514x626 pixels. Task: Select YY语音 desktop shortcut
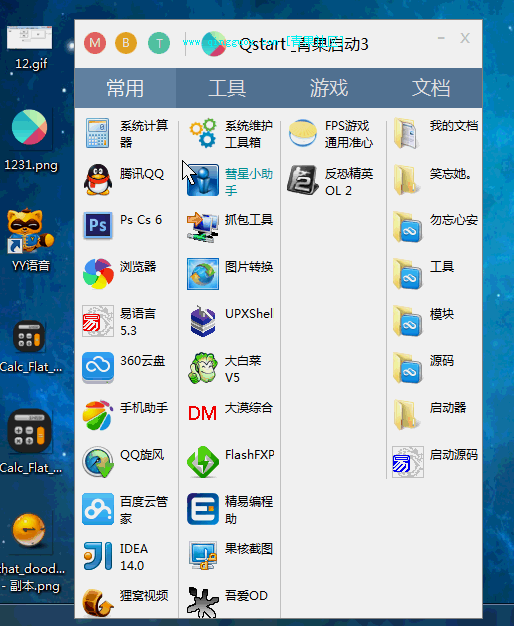point(30,241)
